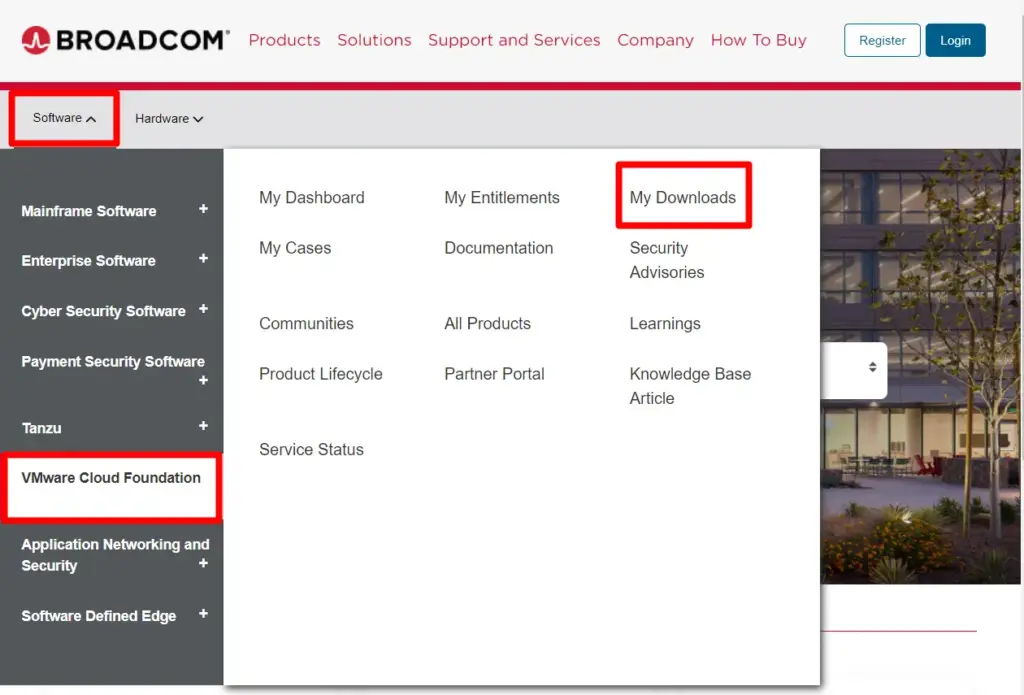Expand Software Defined Edge plus icon
The height and width of the screenshot is (695, 1024).
[x=203, y=613]
